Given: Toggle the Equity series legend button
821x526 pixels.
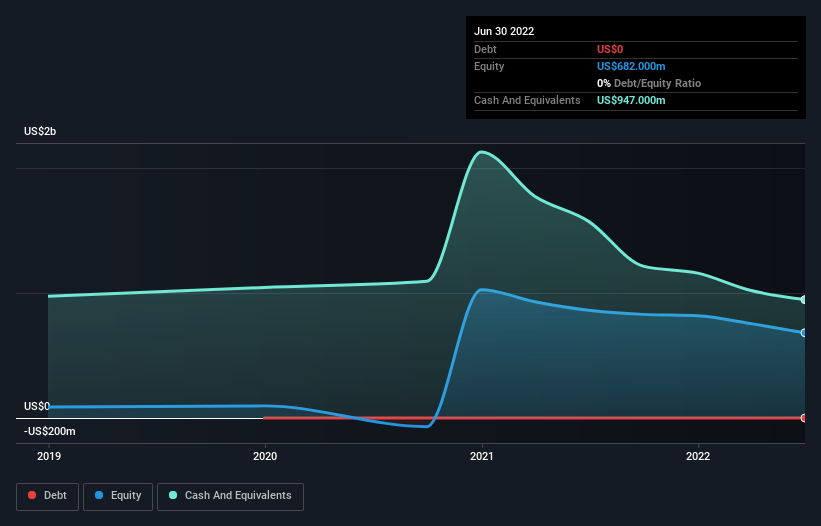Looking at the screenshot, I should [x=118, y=496].
